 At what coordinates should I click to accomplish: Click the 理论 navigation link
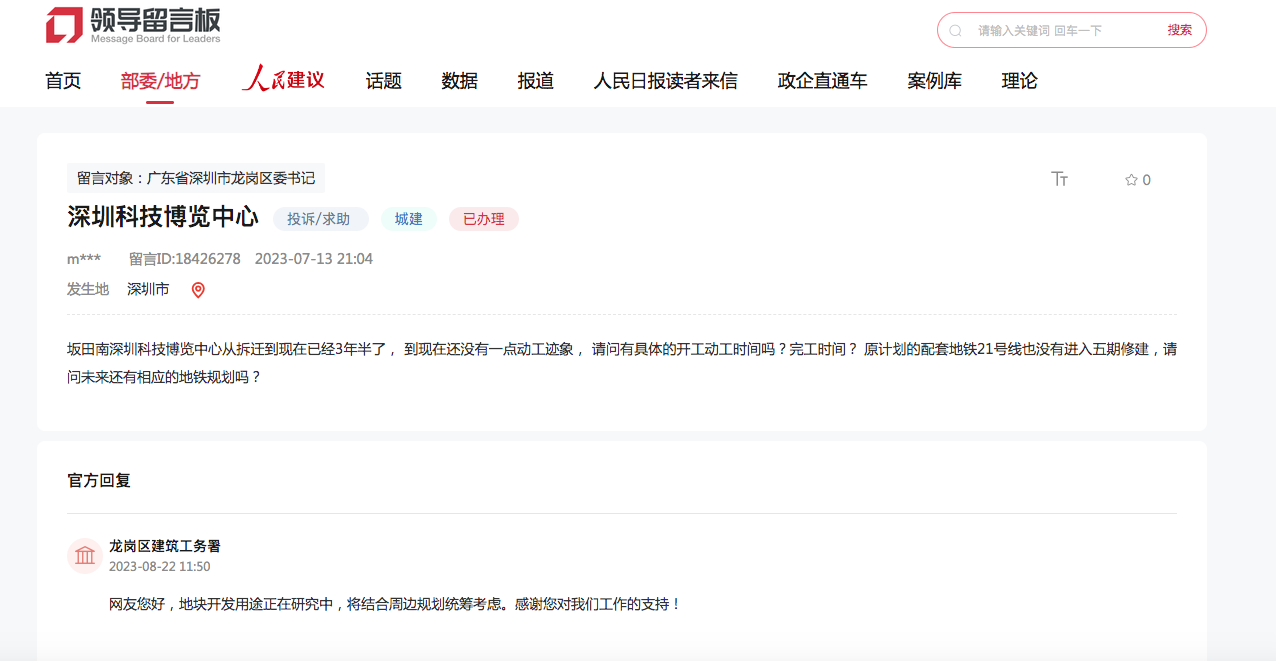click(1019, 81)
